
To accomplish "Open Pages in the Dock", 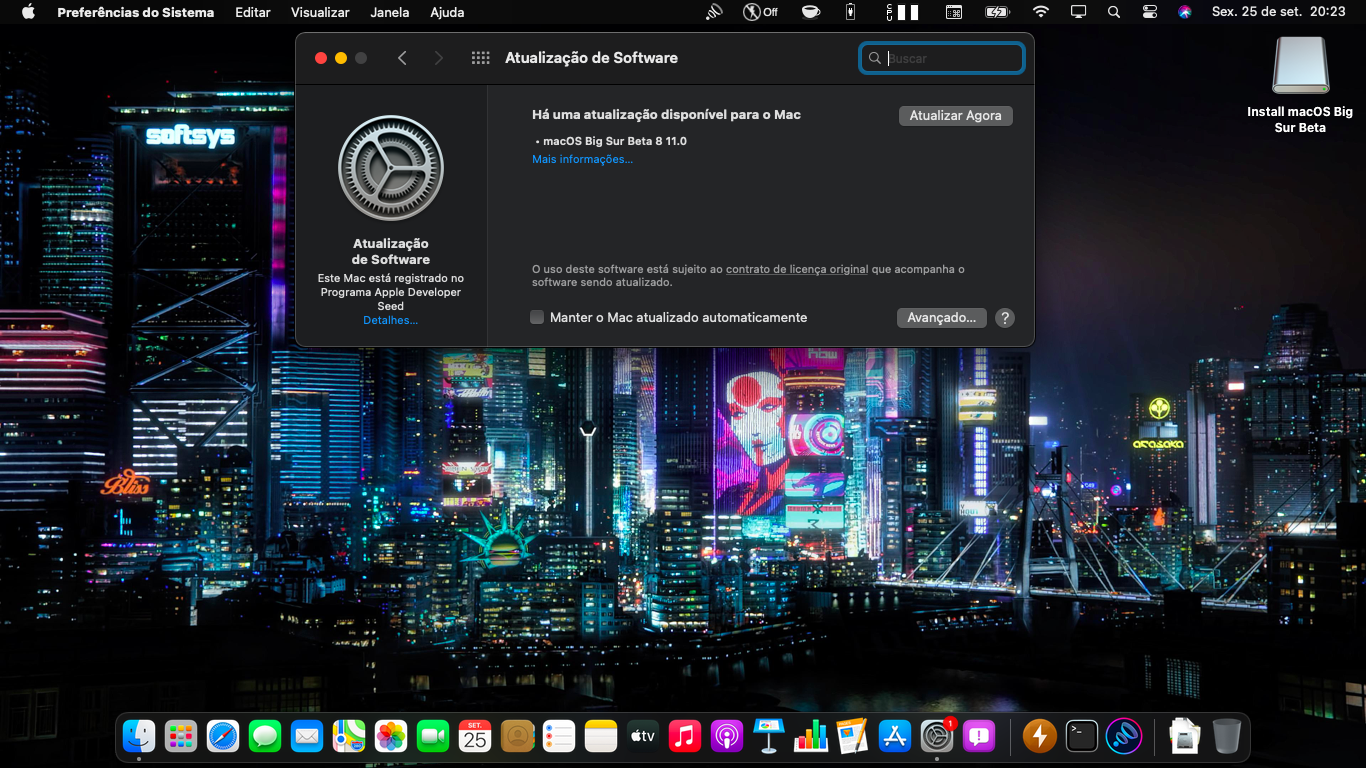I will click(853, 737).
